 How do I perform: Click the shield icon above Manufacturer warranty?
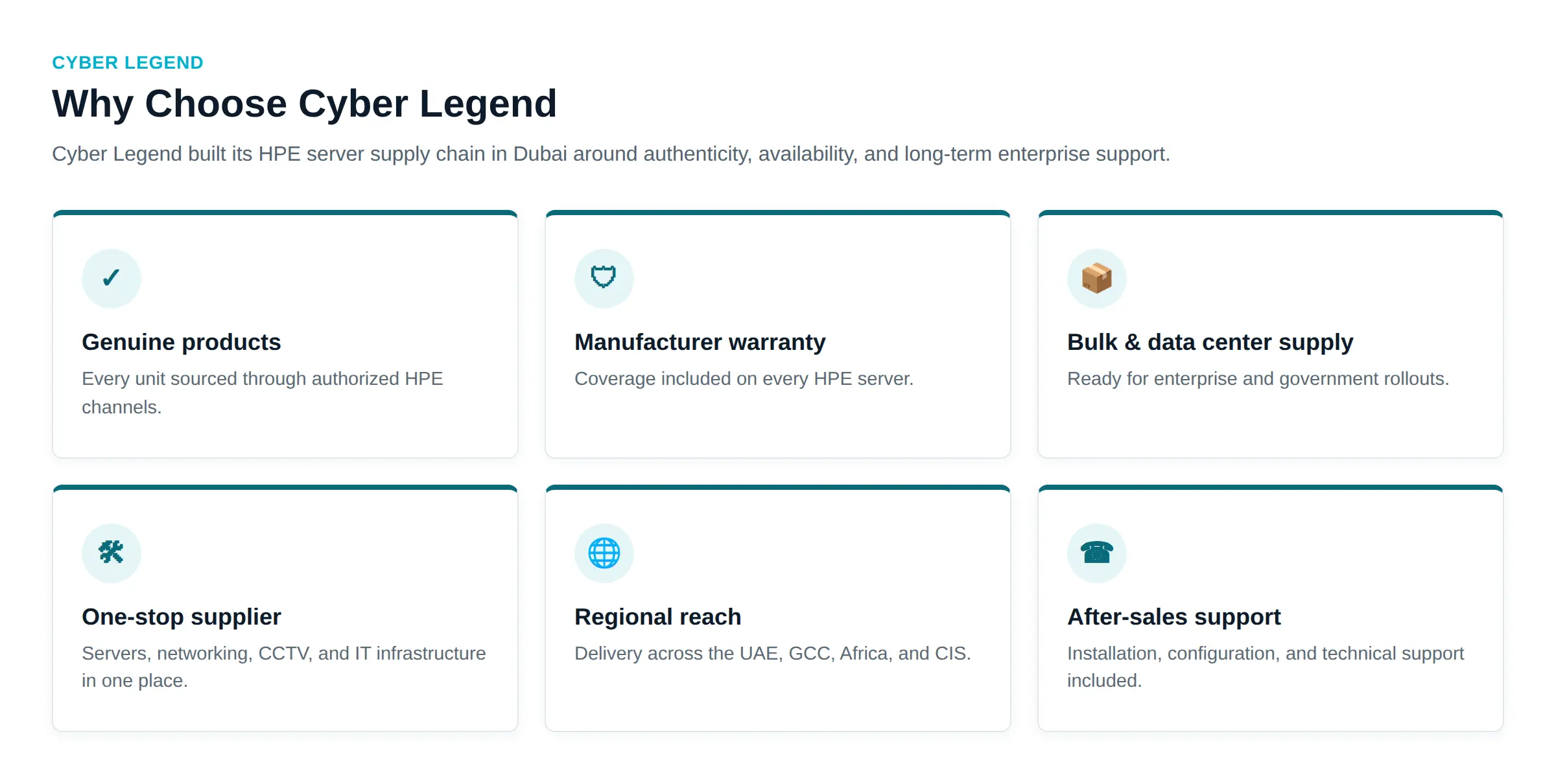point(604,278)
